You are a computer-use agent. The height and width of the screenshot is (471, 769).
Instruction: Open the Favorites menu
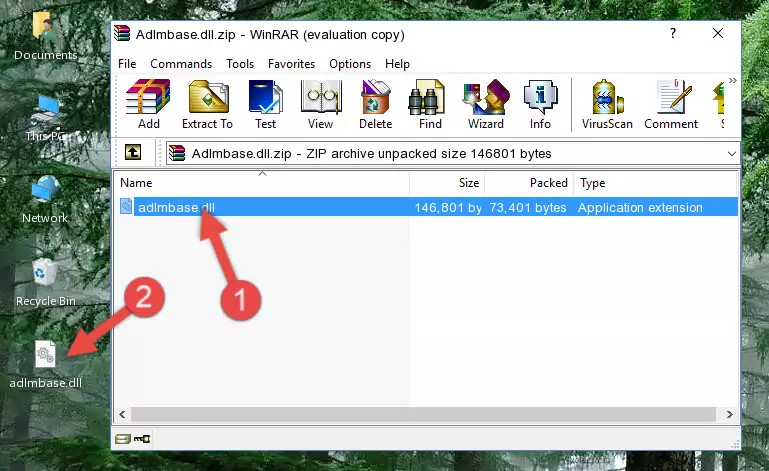coord(291,64)
